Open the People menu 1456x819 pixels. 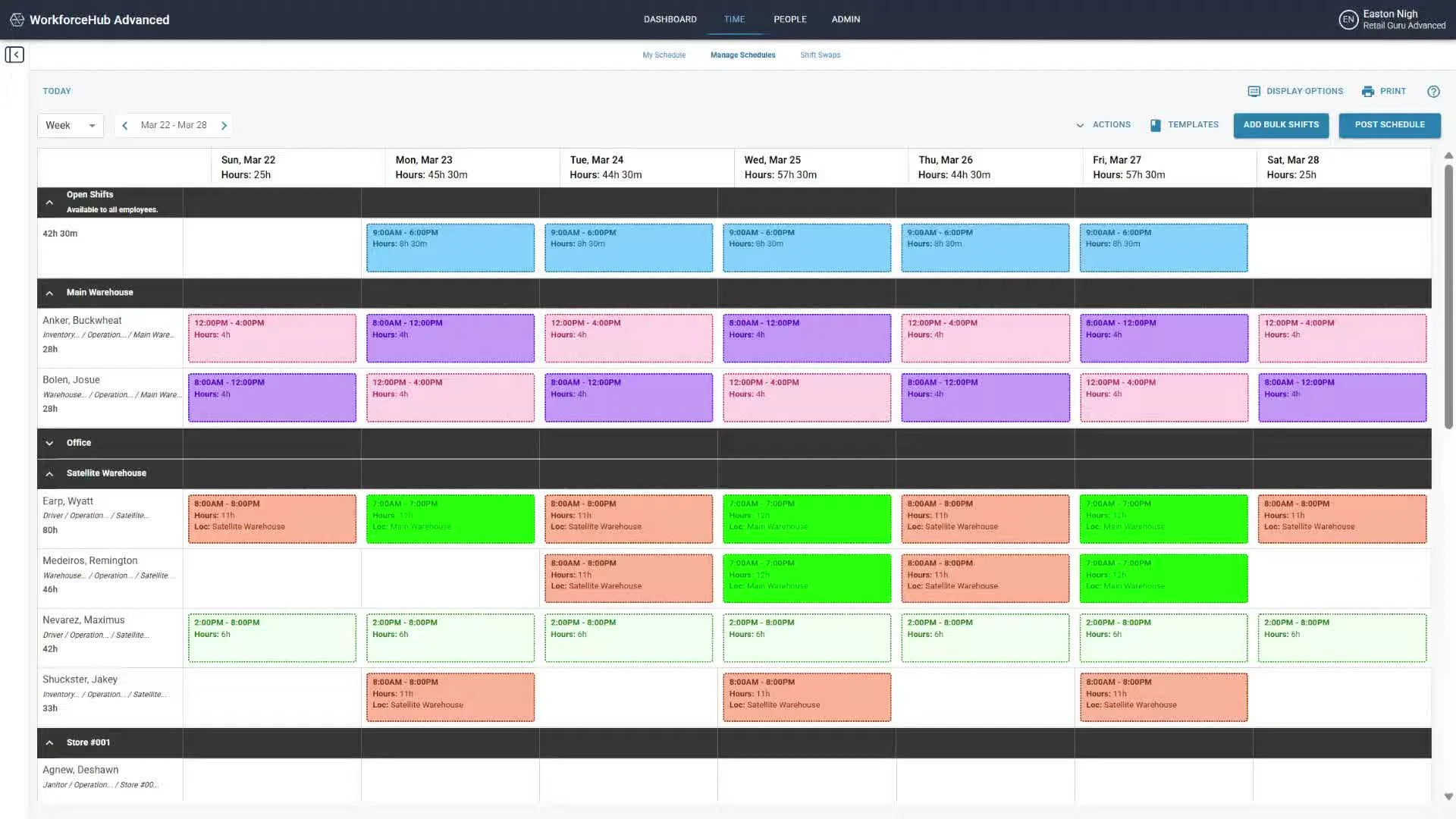[x=789, y=19]
